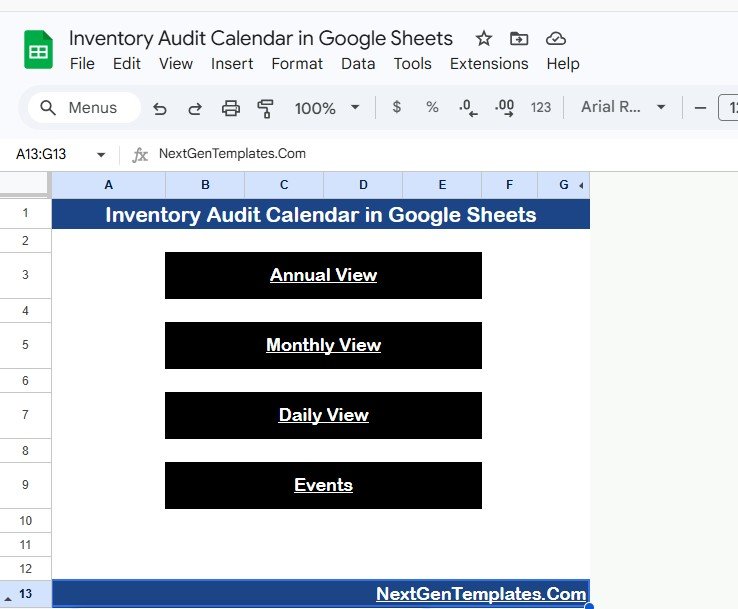This screenshot has height=609, width=738.
Task: Increase decimal places
Action: 504,107
